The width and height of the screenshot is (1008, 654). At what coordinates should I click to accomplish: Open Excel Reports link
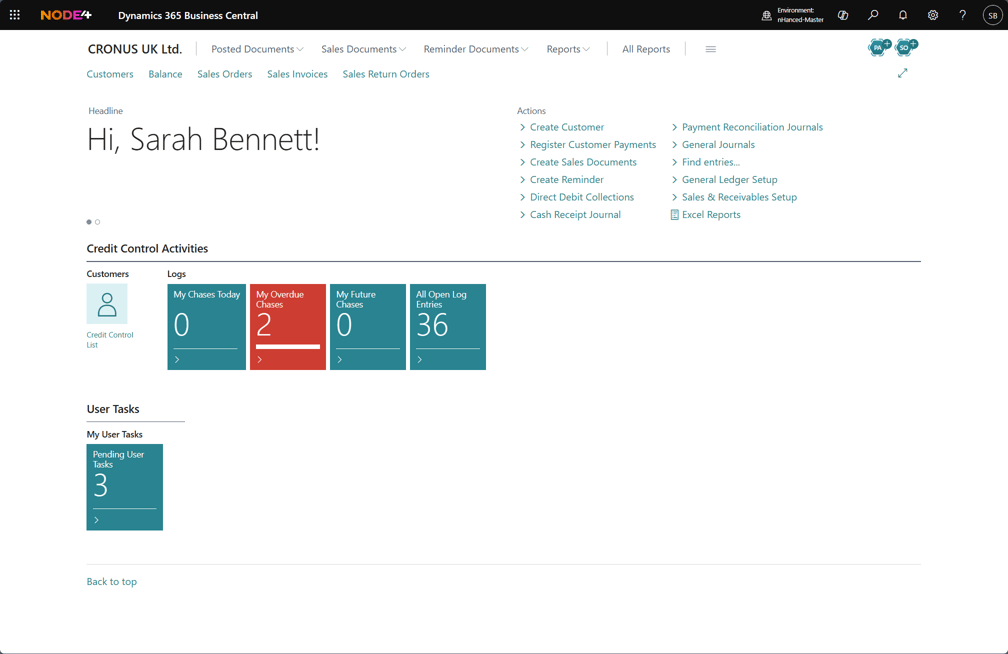tap(711, 215)
